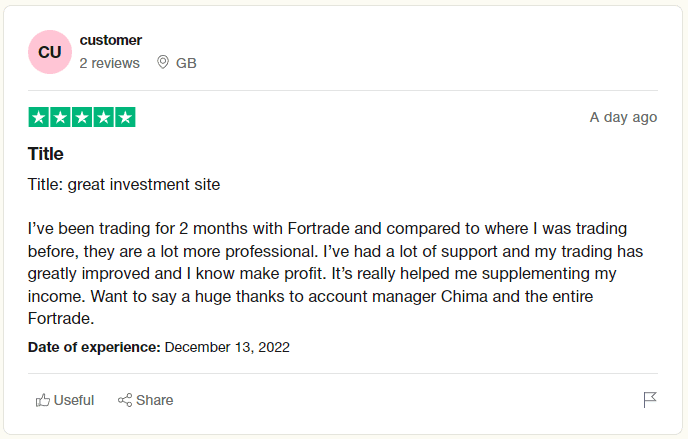
Task: Select the GB country label
Action: [186, 63]
